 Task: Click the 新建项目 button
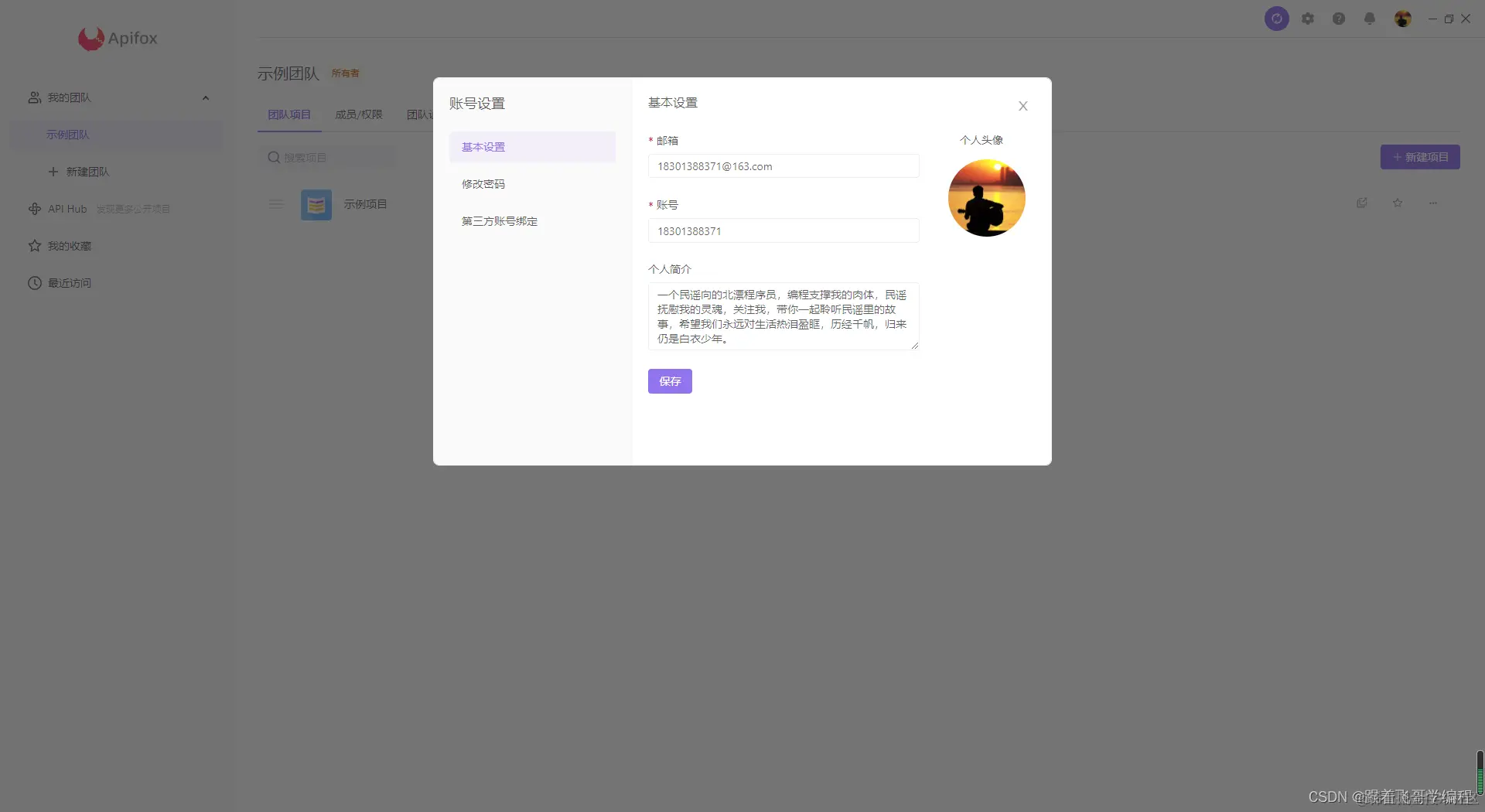pyautogui.click(x=1420, y=157)
